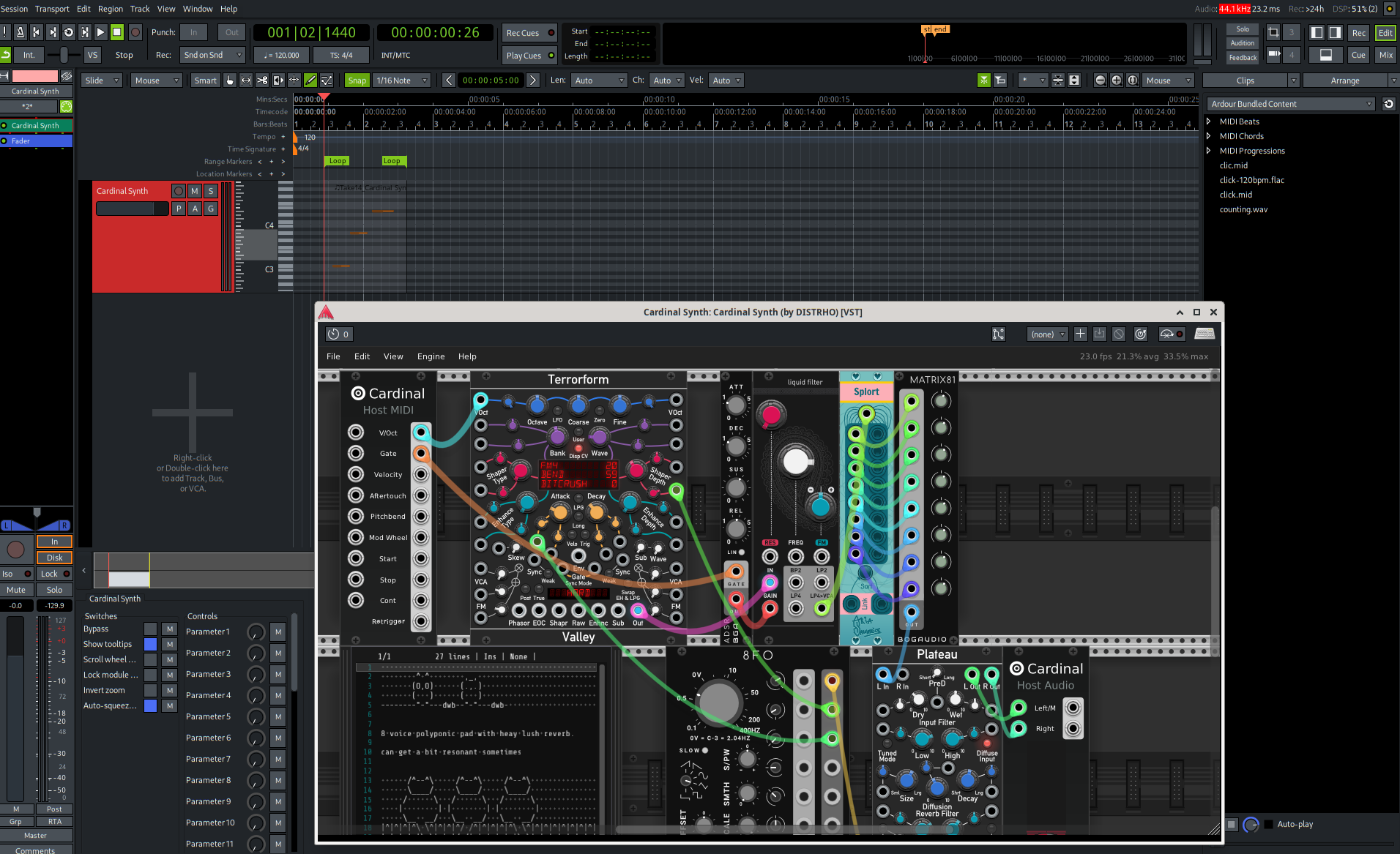Open the Transport menu
The height and width of the screenshot is (854, 1400).
[x=52, y=9]
